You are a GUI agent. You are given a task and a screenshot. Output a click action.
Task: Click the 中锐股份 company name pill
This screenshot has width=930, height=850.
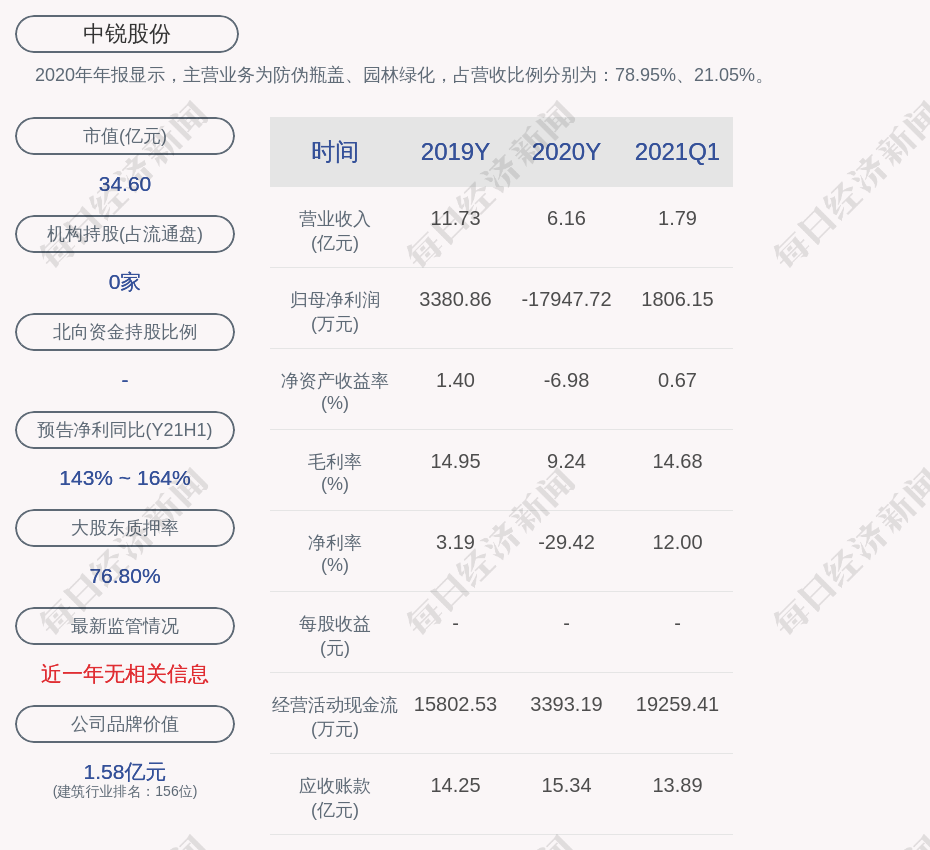coord(127,34)
